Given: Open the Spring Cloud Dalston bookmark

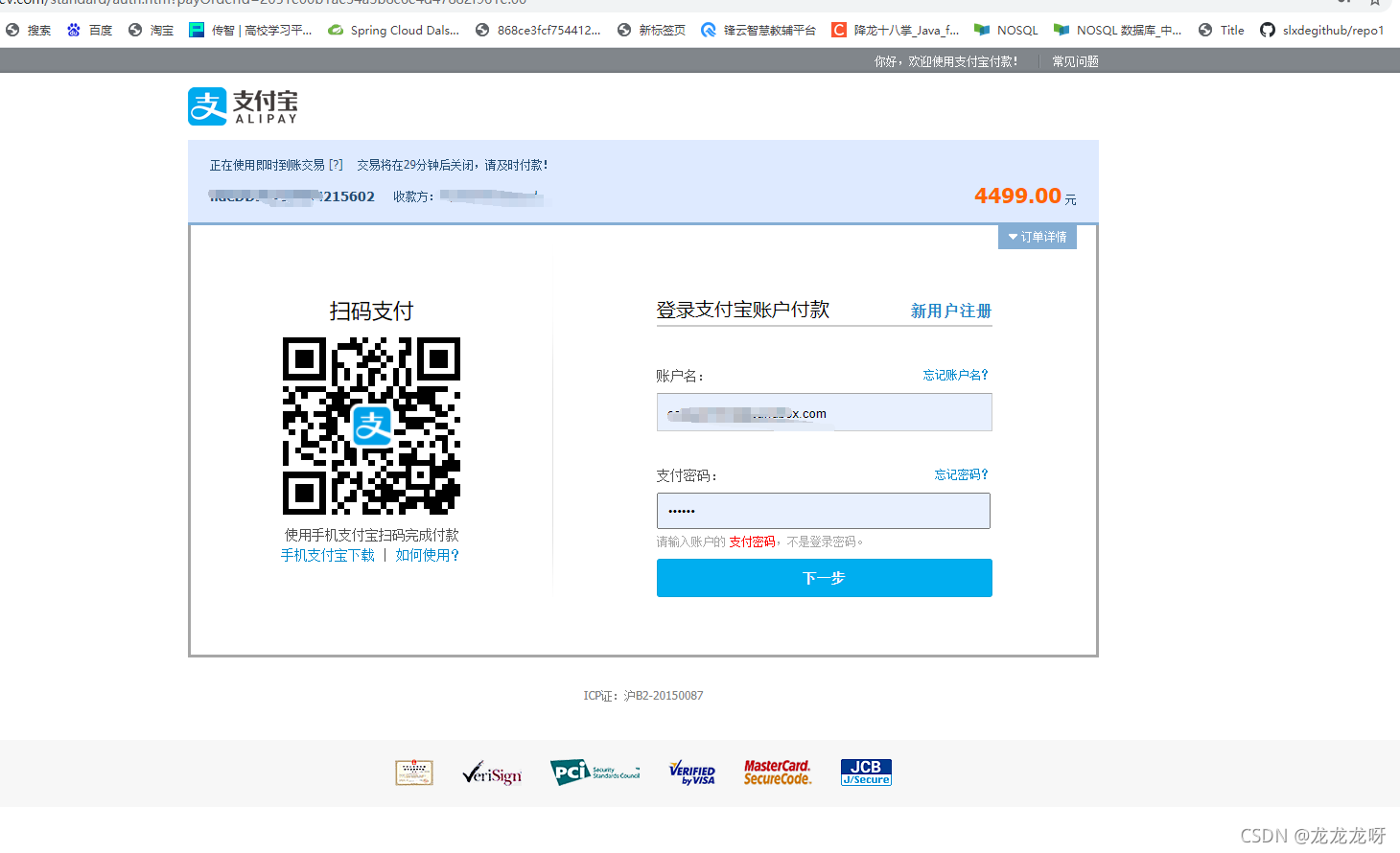Looking at the screenshot, I should [394, 31].
